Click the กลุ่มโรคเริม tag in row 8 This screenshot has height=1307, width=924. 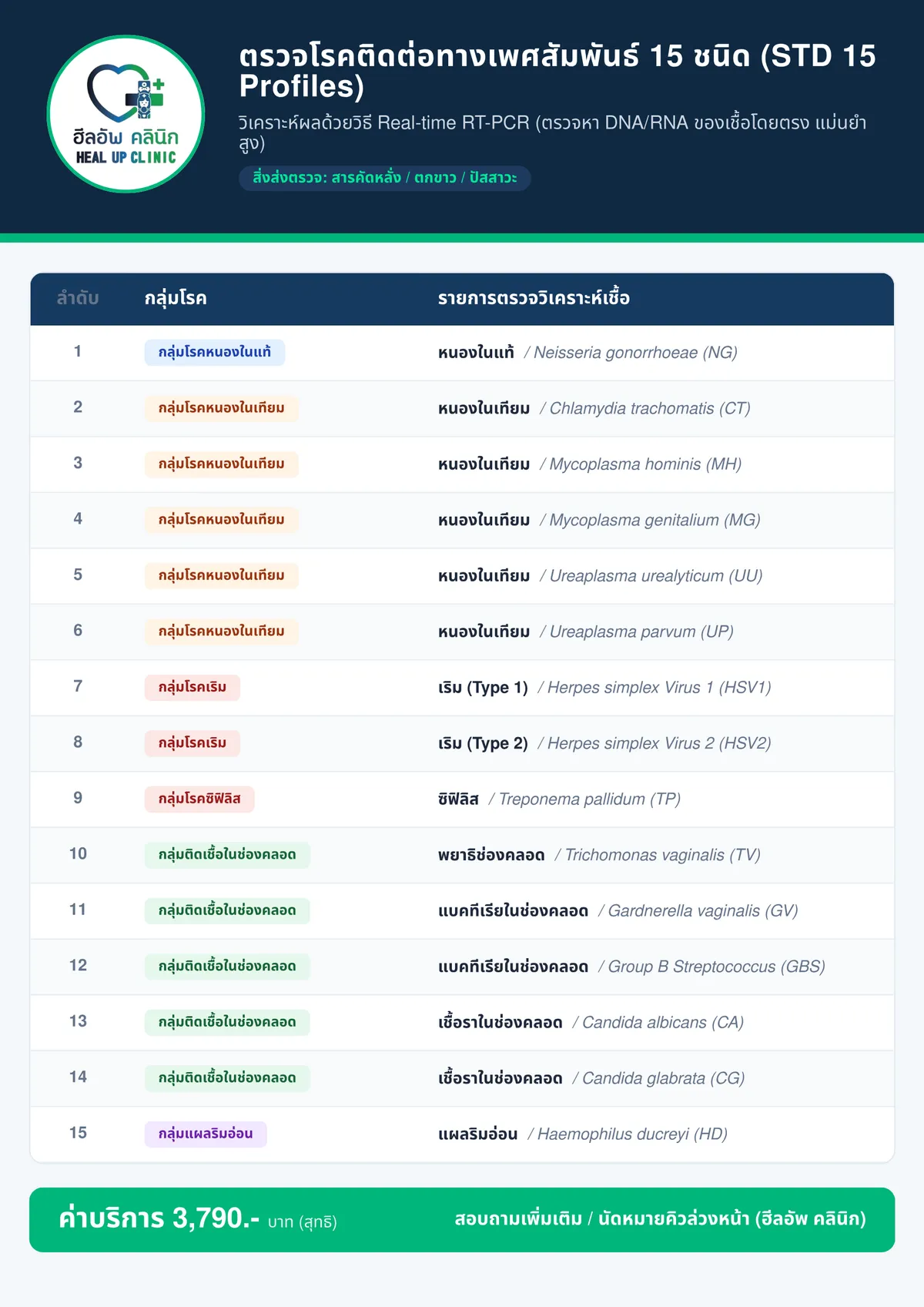(192, 743)
